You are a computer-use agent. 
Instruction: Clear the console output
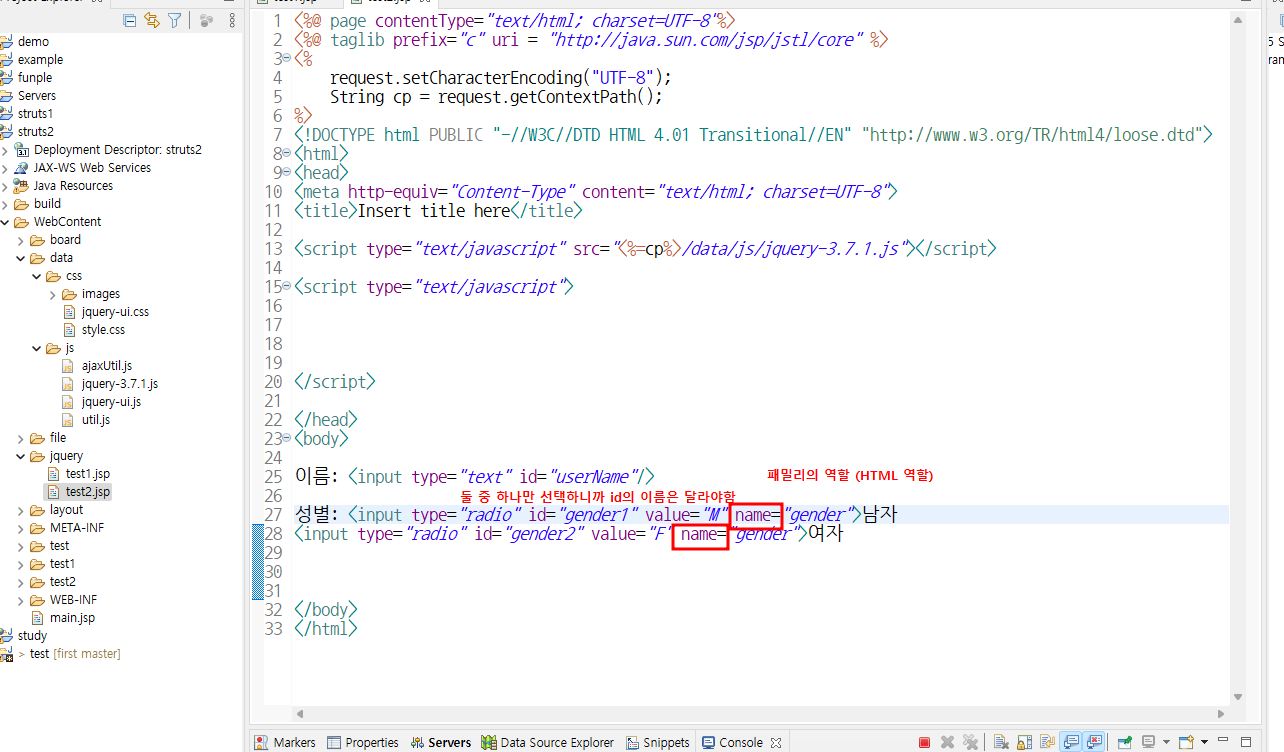click(x=1001, y=742)
